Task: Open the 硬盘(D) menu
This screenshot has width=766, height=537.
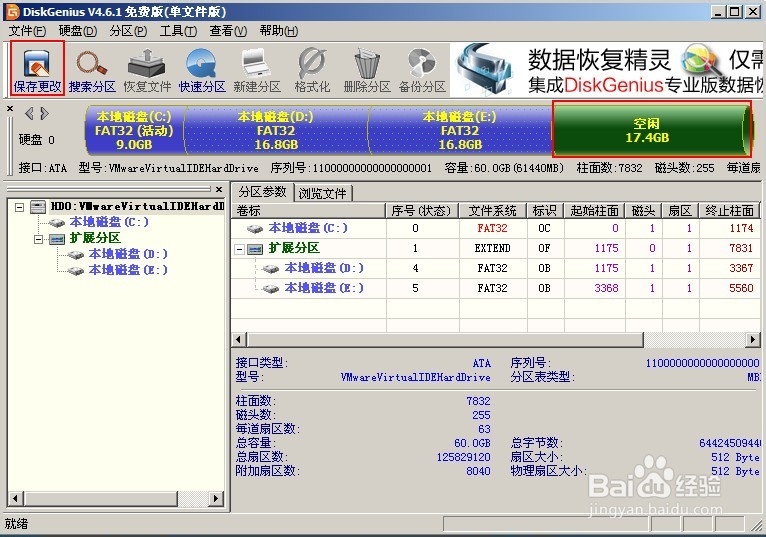Action: coord(78,31)
